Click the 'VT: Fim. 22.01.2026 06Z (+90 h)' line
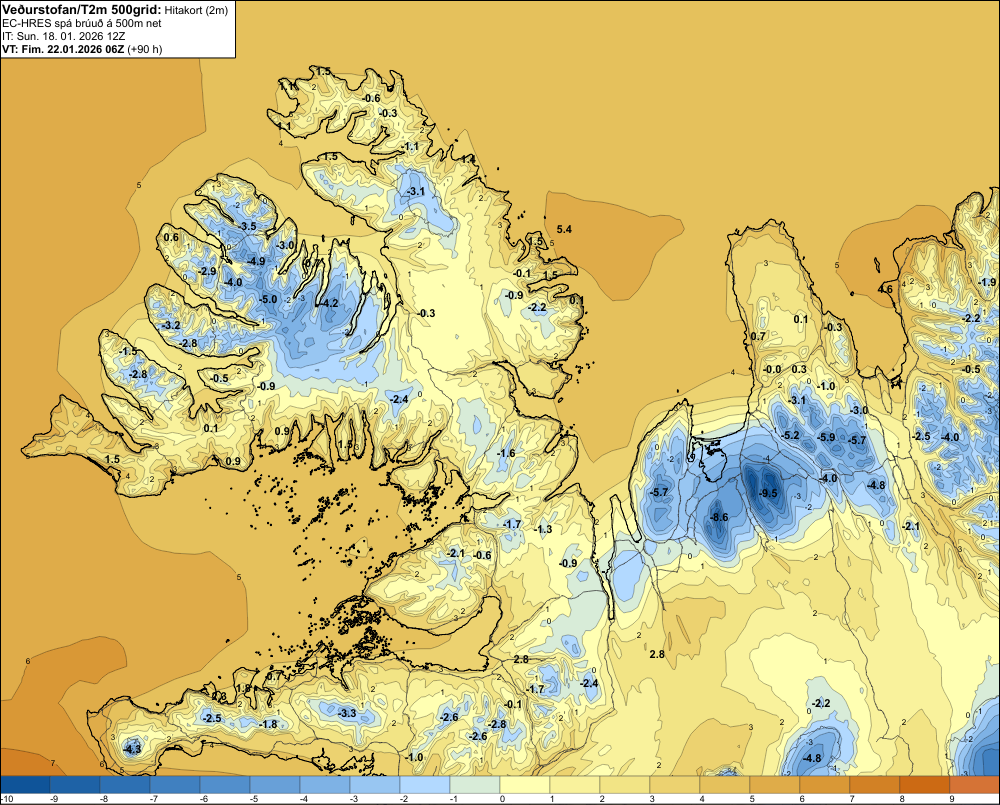1000x805 pixels. pos(82,49)
